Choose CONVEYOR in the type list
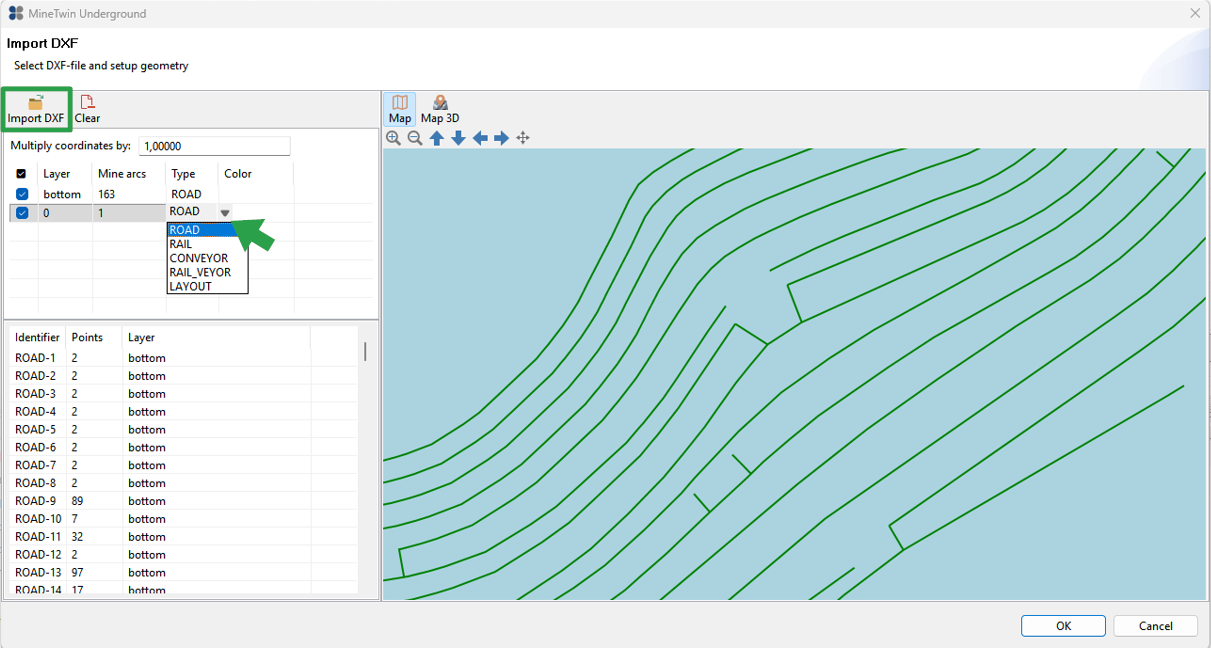This screenshot has height=648, width=1211. click(x=207, y=258)
